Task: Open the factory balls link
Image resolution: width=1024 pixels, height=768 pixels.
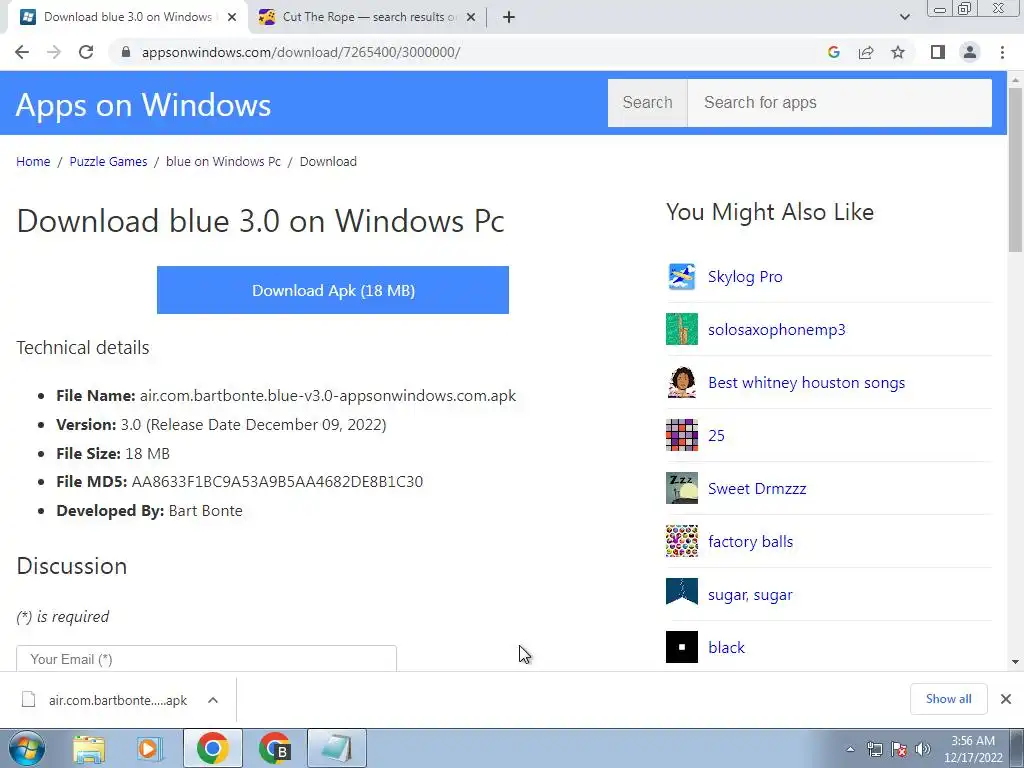Action: click(750, 541)
